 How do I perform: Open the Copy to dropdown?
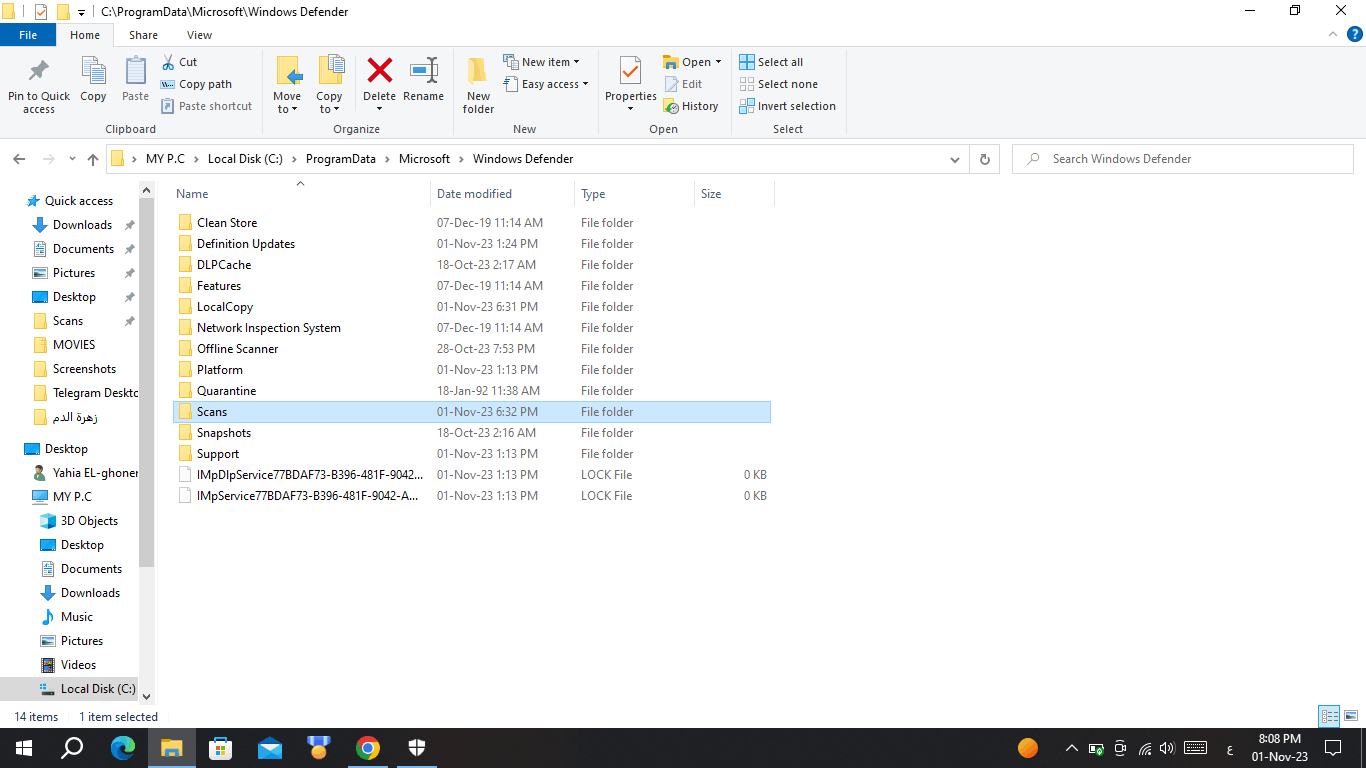pos(329,103)
